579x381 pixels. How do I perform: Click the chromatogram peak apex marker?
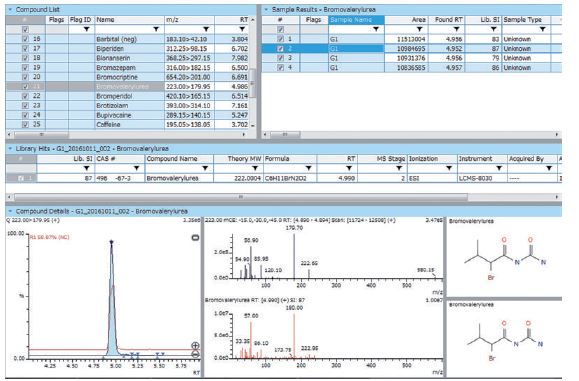click(x=112, y=243)
